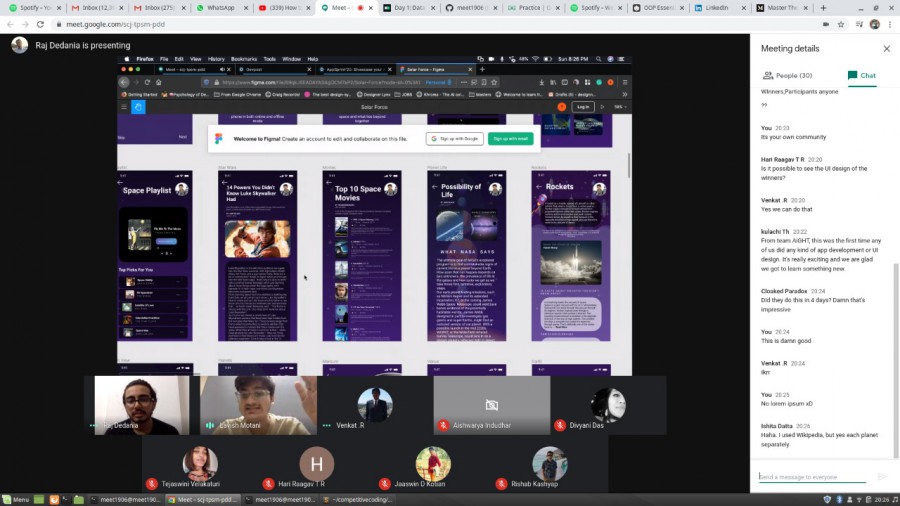
Task: Click the send message arrow icon
Action: point(882,477)
